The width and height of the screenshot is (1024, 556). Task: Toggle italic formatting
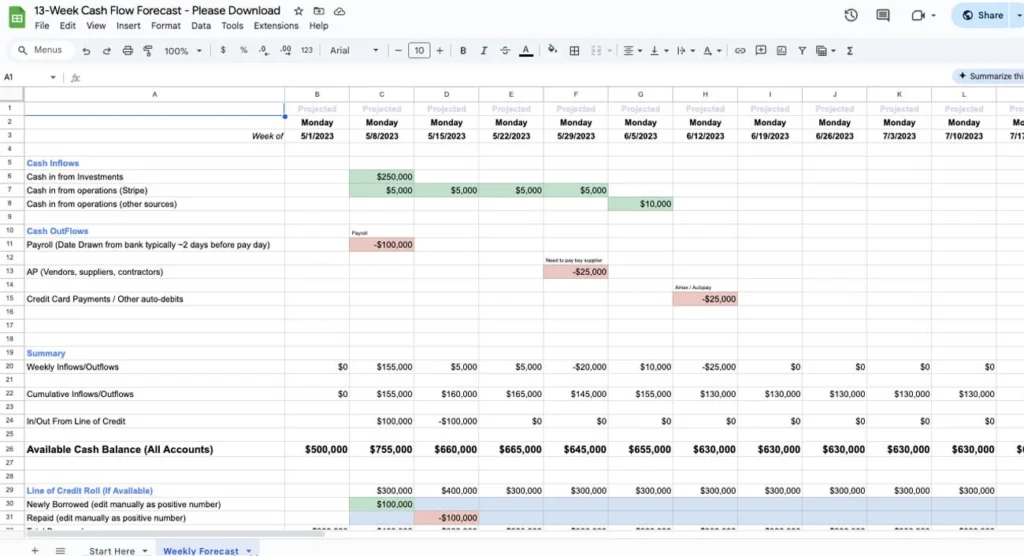click(x=484, y=50)
